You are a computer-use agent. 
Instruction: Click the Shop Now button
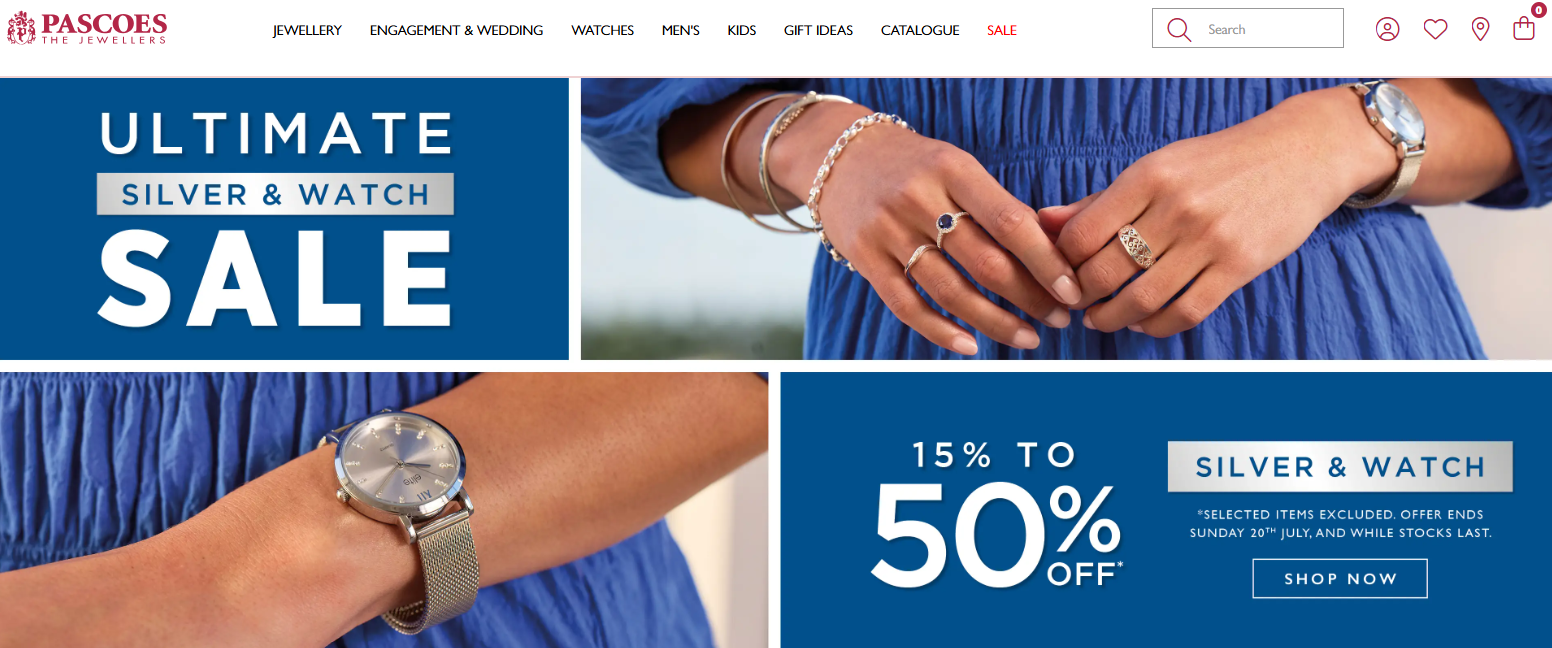tap(1340, 578)
